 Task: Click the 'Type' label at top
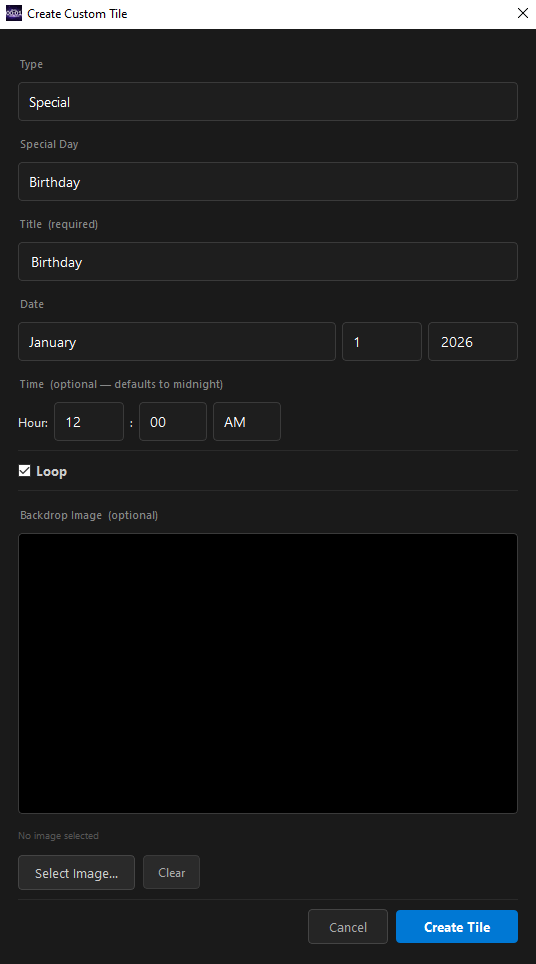pos(31,65)
